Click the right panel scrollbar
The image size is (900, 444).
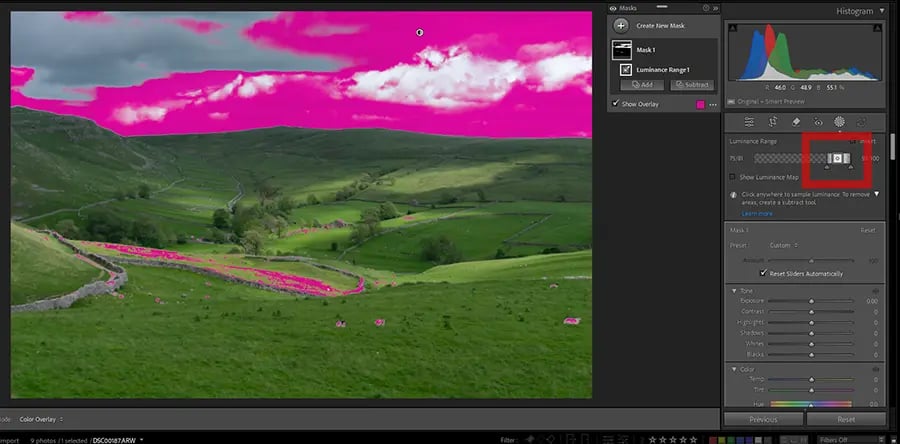tap(893, 147)
